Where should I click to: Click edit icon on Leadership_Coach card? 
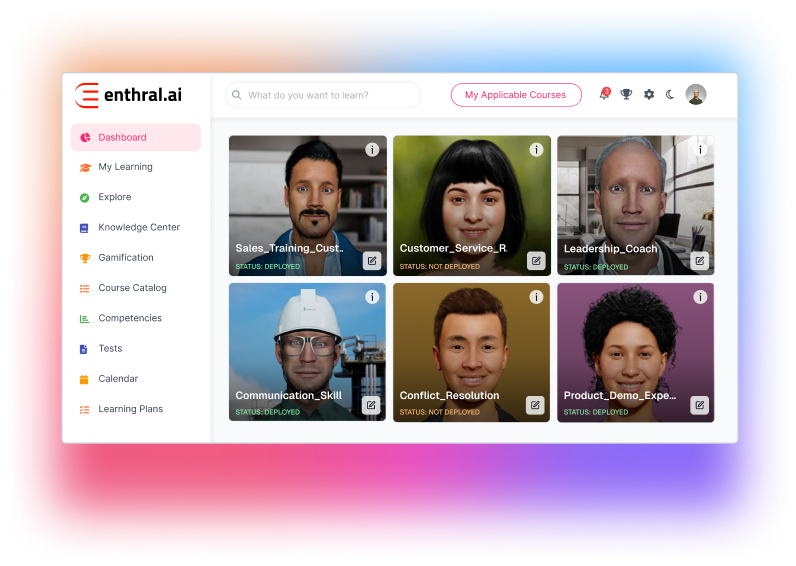click(700, 261)
